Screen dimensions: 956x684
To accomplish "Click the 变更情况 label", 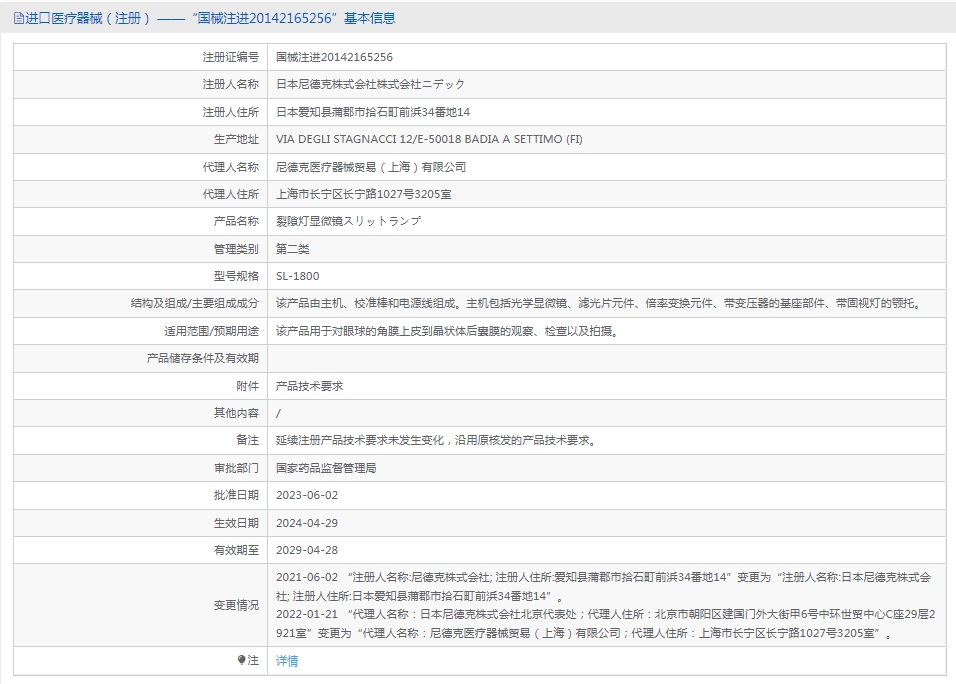I will (236, 605).
